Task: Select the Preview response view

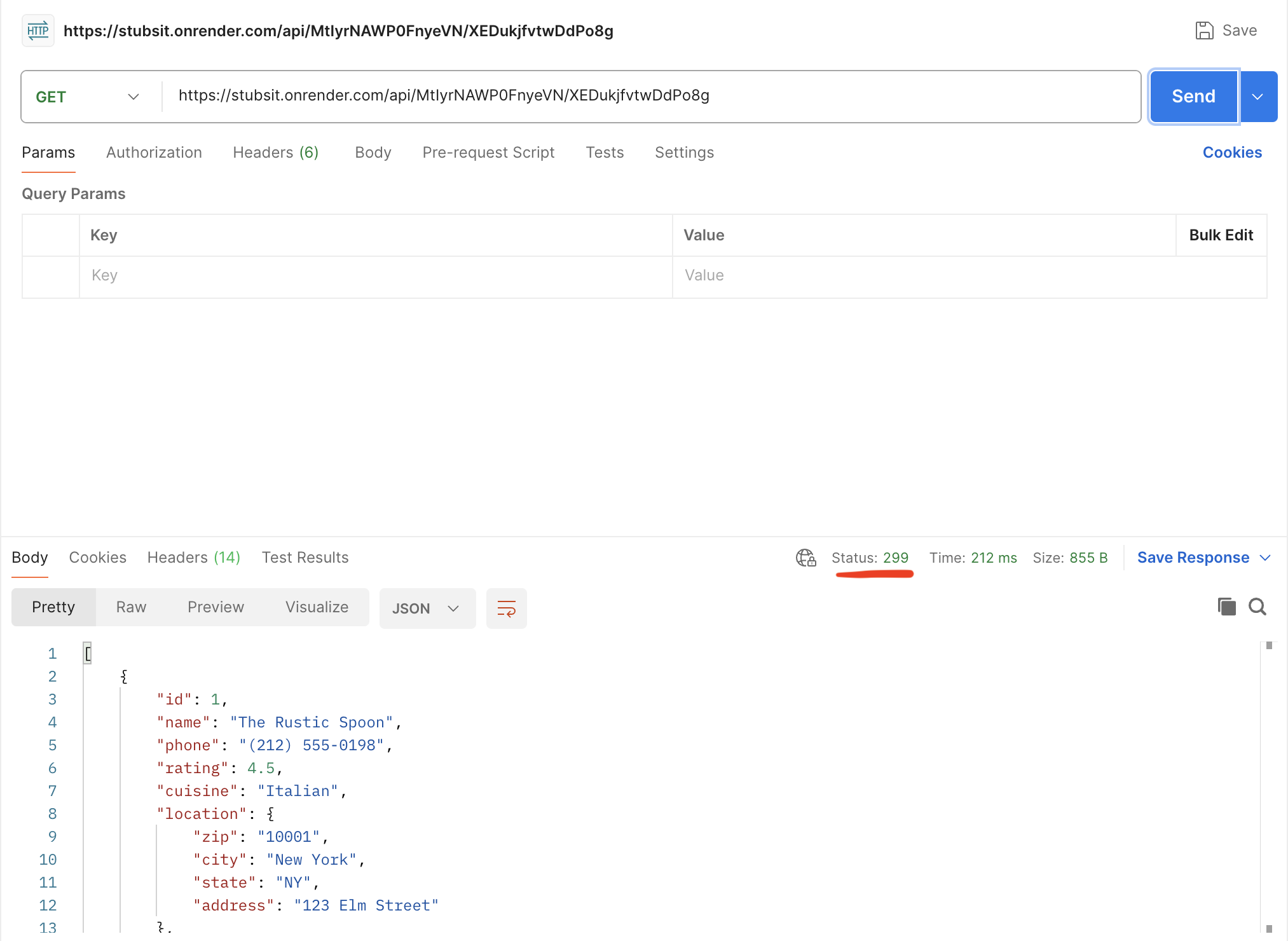Action: click(216, 607)
